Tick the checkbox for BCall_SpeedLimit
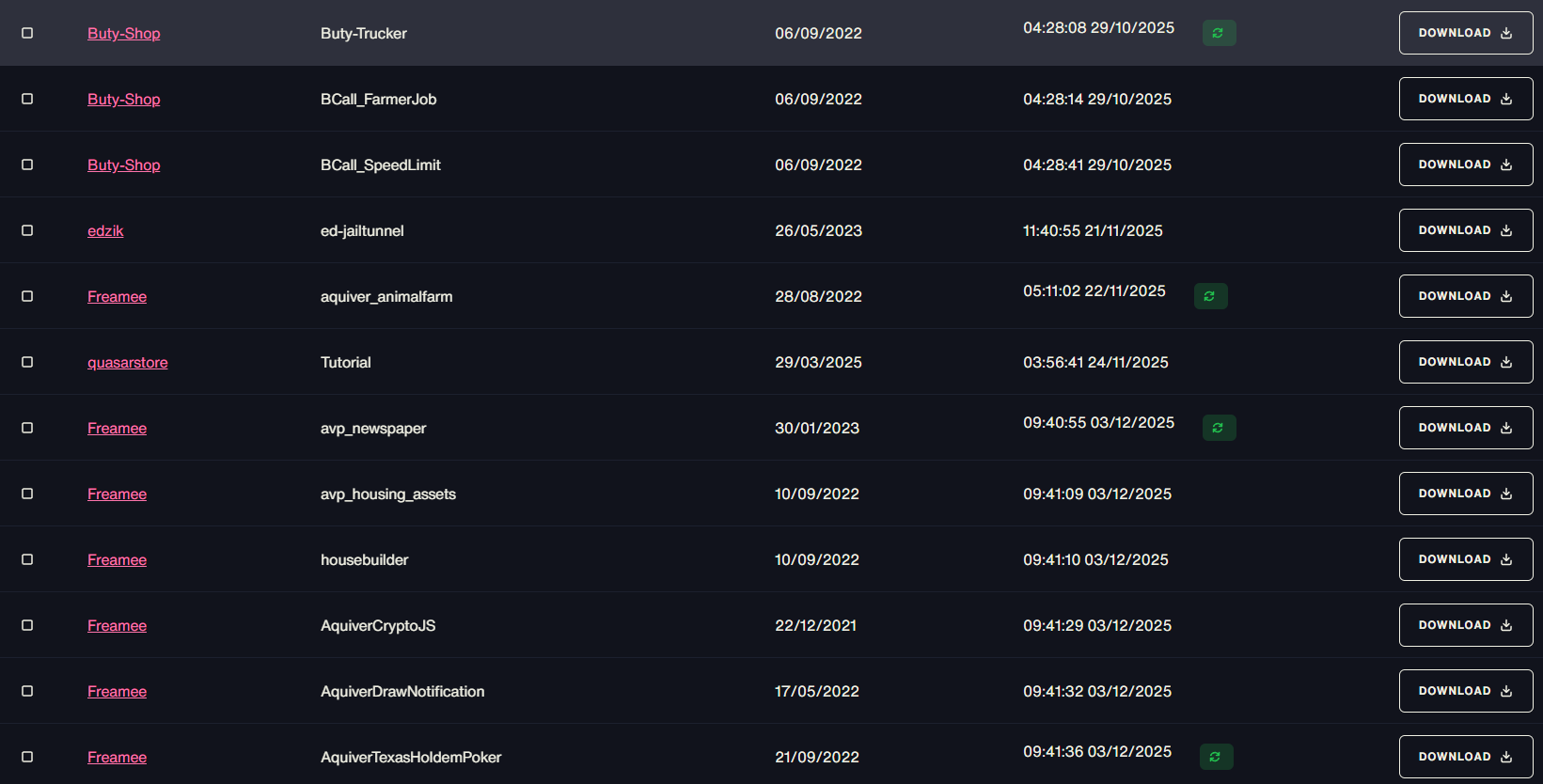The image size is (1543, 784). coord(27,165)
